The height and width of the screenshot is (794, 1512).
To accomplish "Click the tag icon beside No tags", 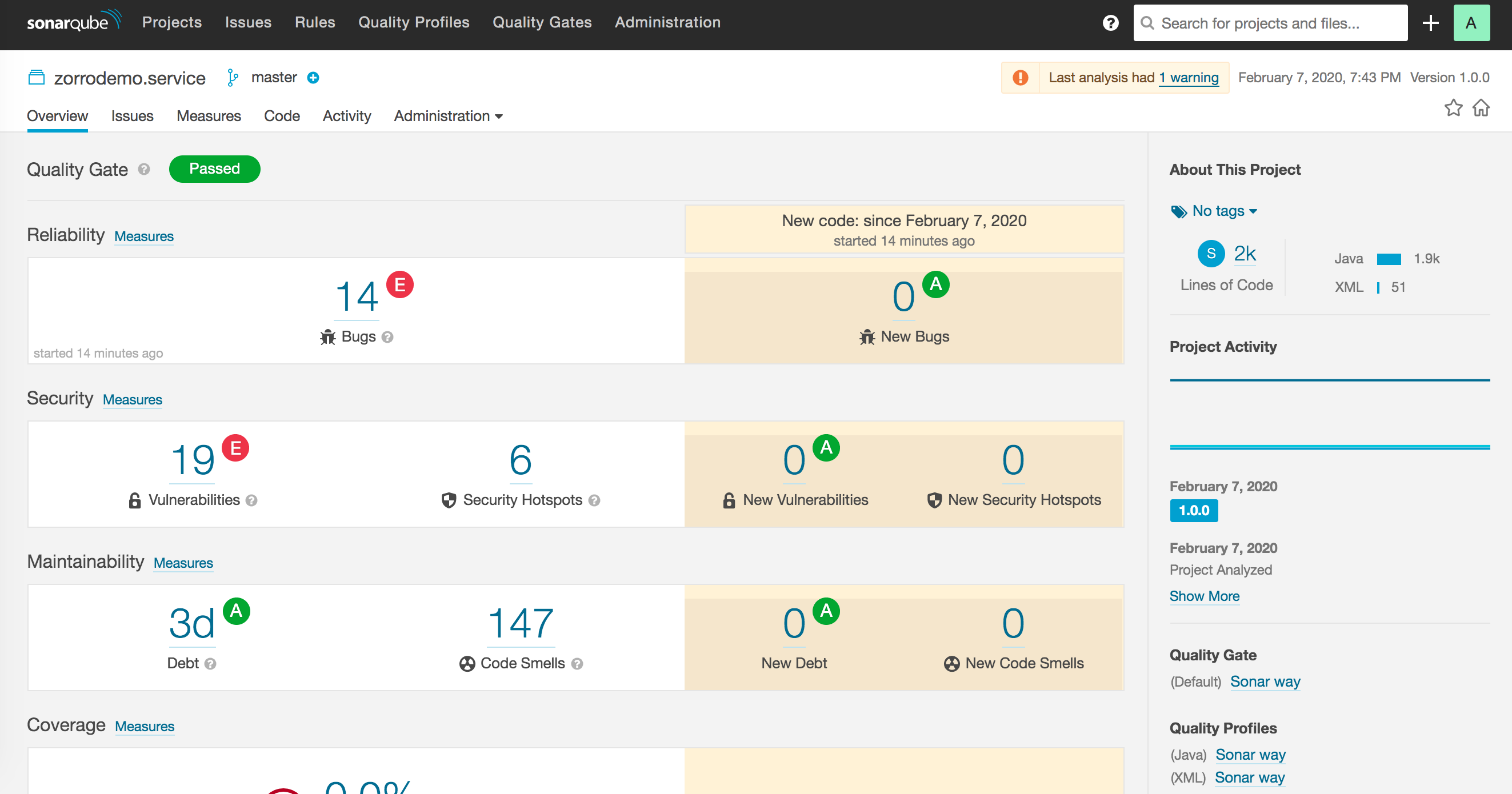I will coord(1179,211).
